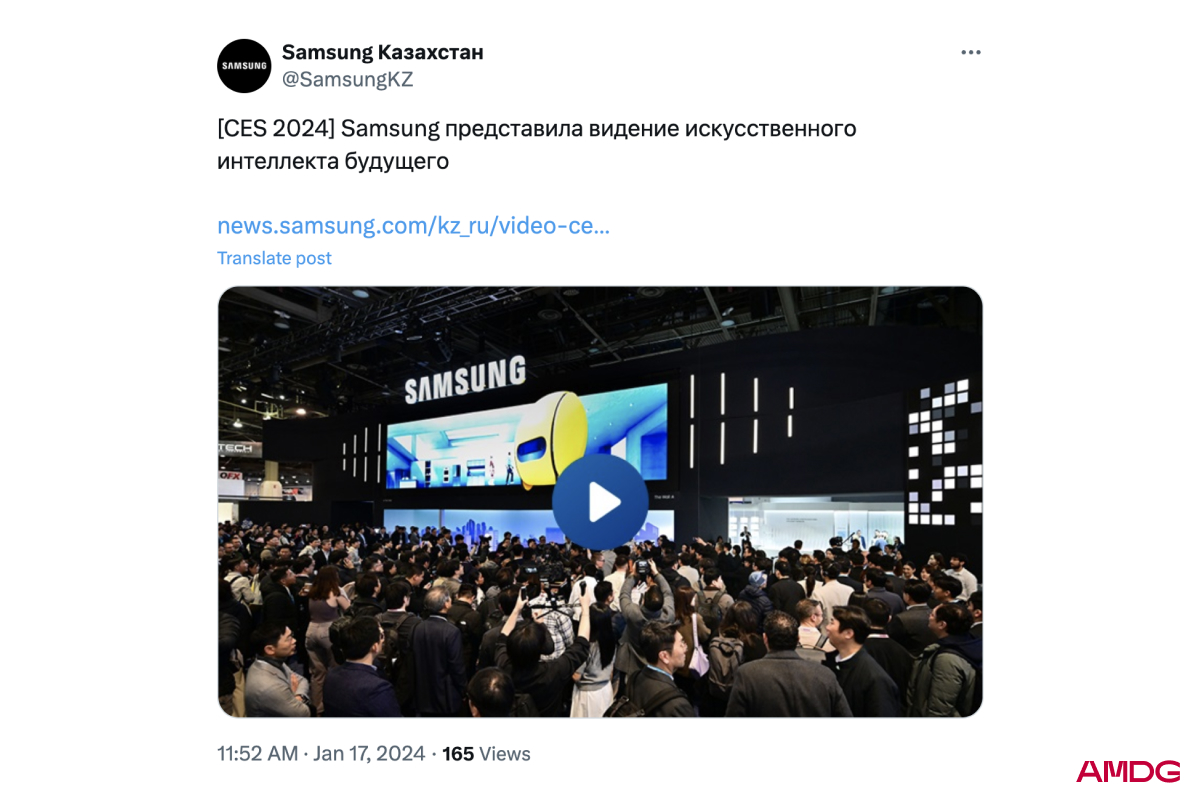Image resolution: width=1200 pixels, height=800 pixels.
Task: Open the Samsung profile avatar
Action: (244, 66)
